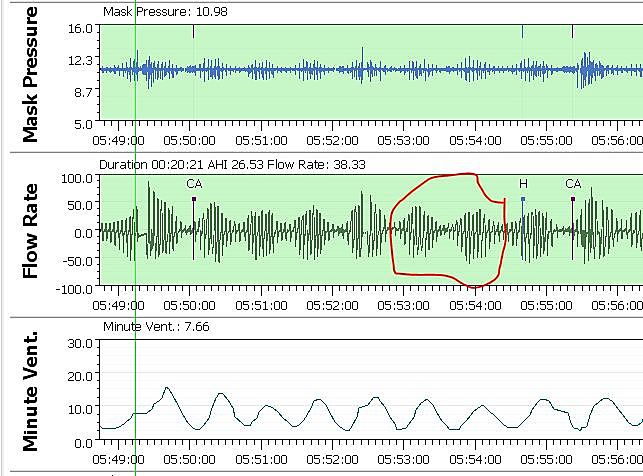Screen dimensions: 643x476
Task: Click the CA marker after 05:55:00
Action: point(572,198)
